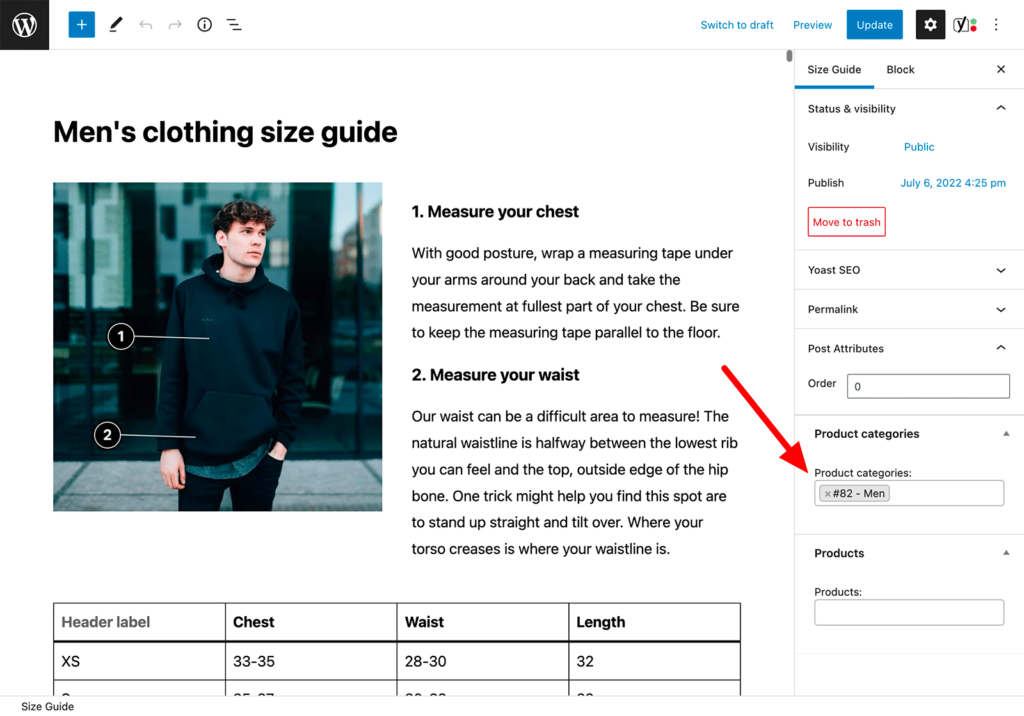This screenshot has height=716, width=1024.
Task: Expand the Permalink panel
Action: coord(1000,309)
